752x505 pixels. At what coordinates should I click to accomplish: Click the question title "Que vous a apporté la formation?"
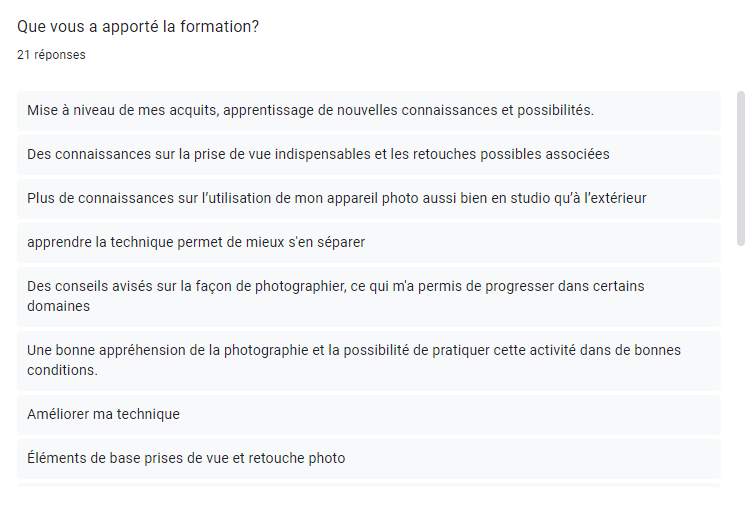pos(138,26)
